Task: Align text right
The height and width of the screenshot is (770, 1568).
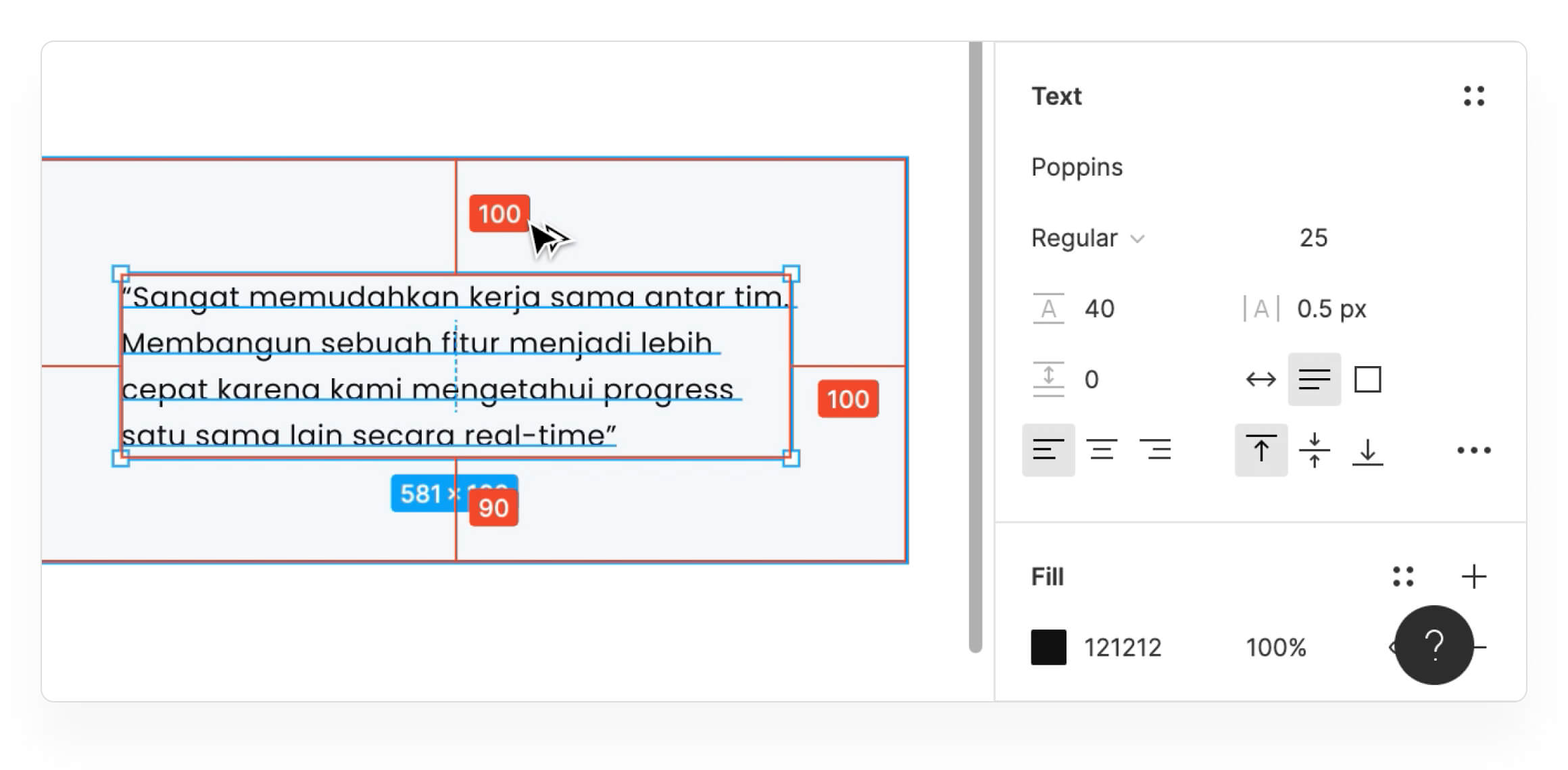Action: pyautogui.click(x=1155, y=450)
